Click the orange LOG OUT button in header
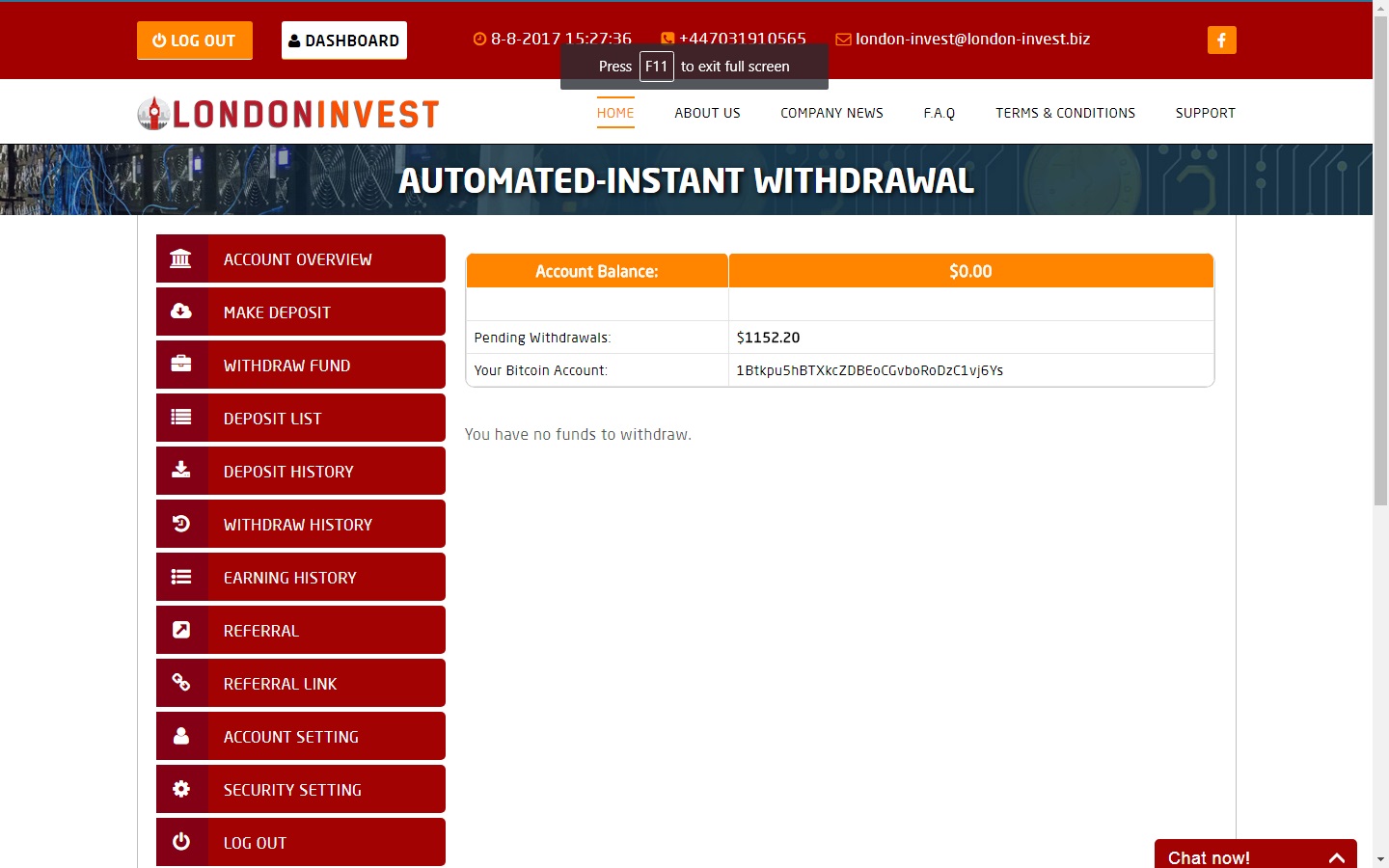The width and height of the screenshot is (1389, 868). coord(195,41)
